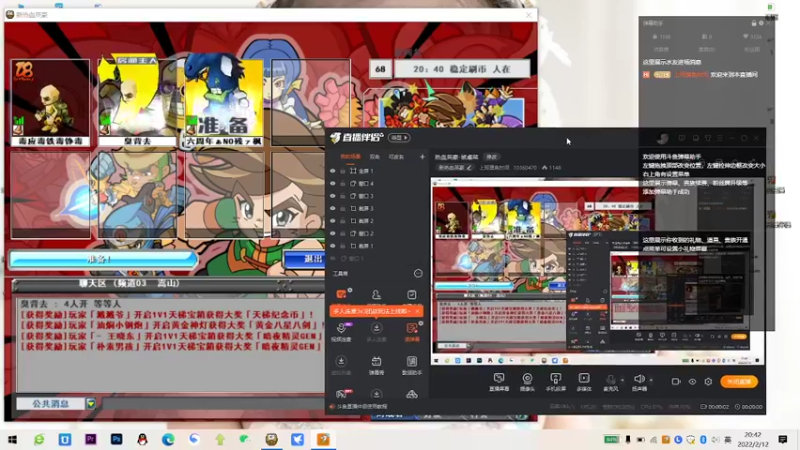
Task: Click the record camera icon beside settings
Action: click(676, 381)
